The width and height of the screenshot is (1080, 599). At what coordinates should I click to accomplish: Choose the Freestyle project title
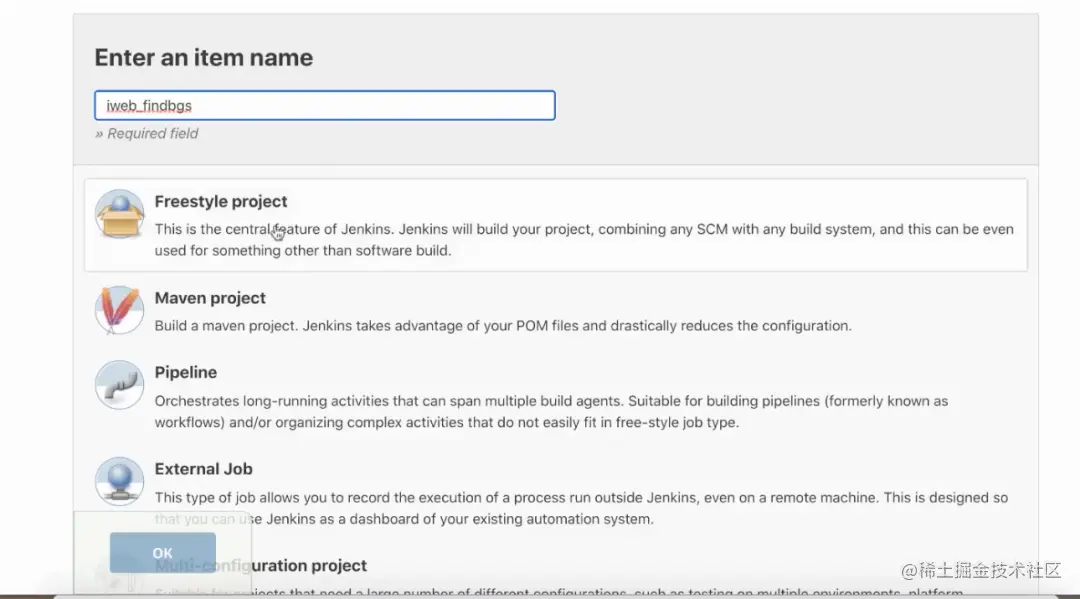[221, 201]
